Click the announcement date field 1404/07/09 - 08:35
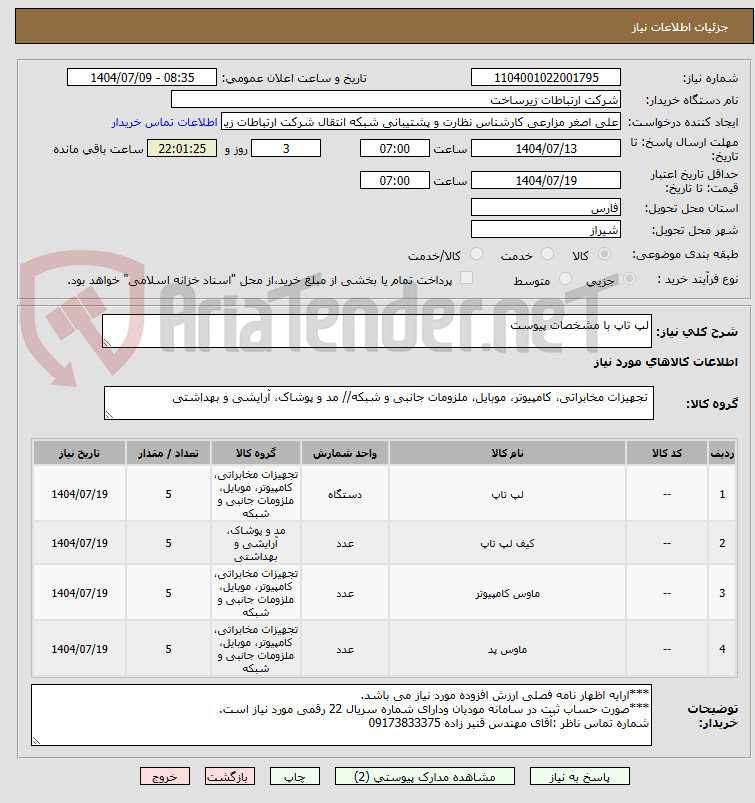 (x=142, y=77)
